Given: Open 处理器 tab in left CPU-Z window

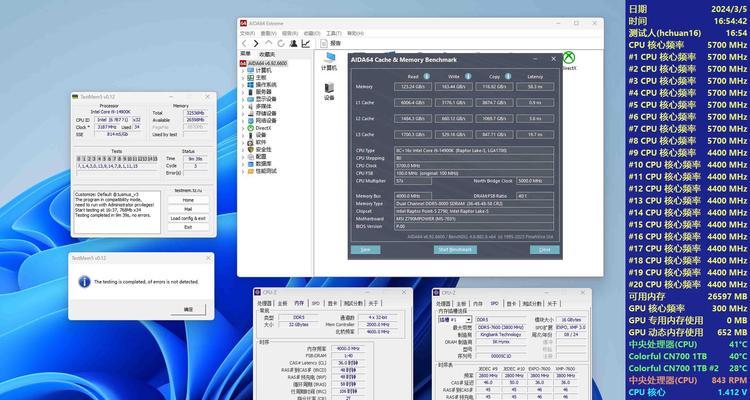Looking at the screenshot, I should pos(265,303).
